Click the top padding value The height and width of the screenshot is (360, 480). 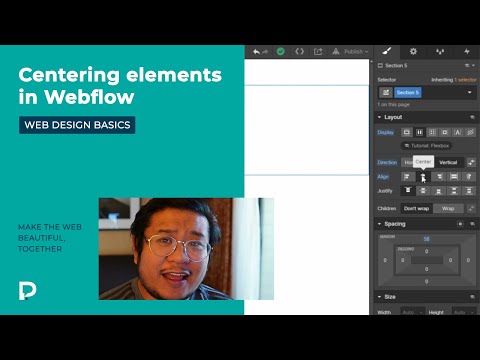[427, 251]
